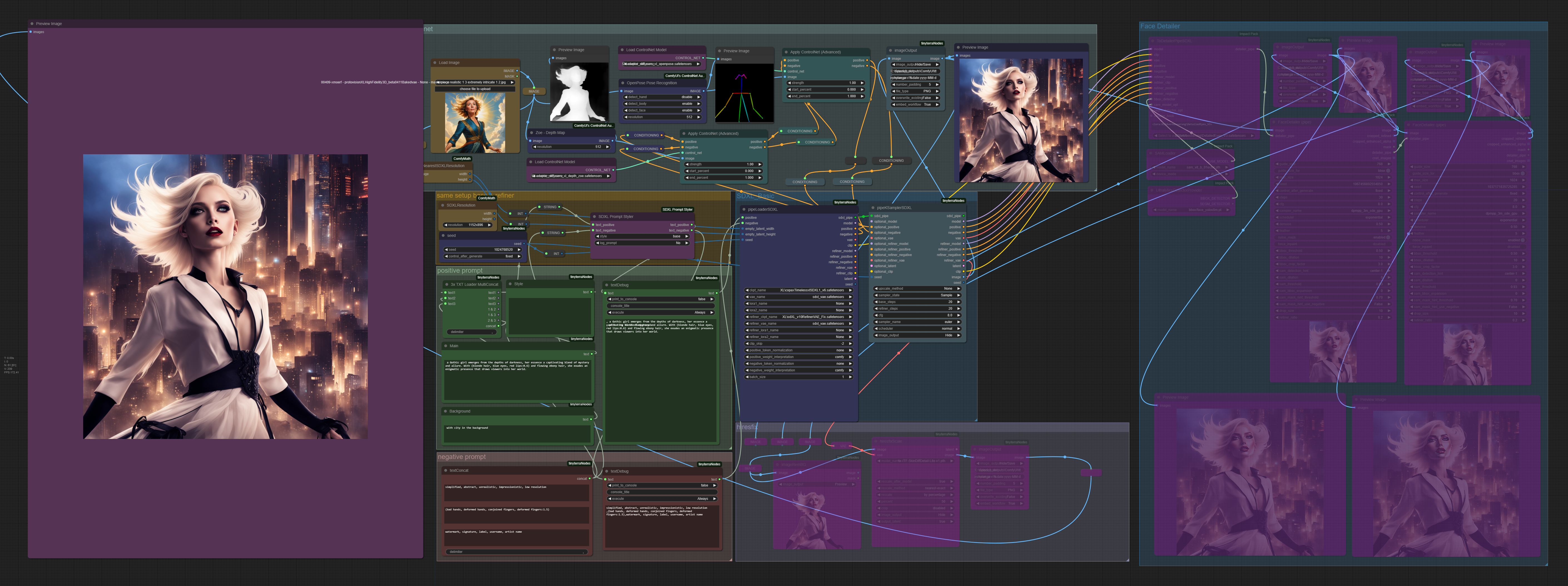Toggle detect_body enable in OpenPose node
The height and width of the screenshot is (586, 1568).
coord(663,103)
